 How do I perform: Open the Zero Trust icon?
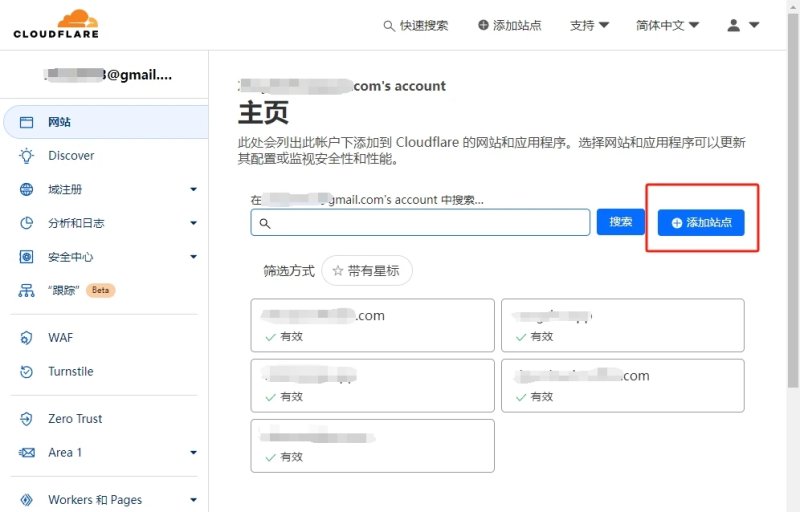pos(27,419)
